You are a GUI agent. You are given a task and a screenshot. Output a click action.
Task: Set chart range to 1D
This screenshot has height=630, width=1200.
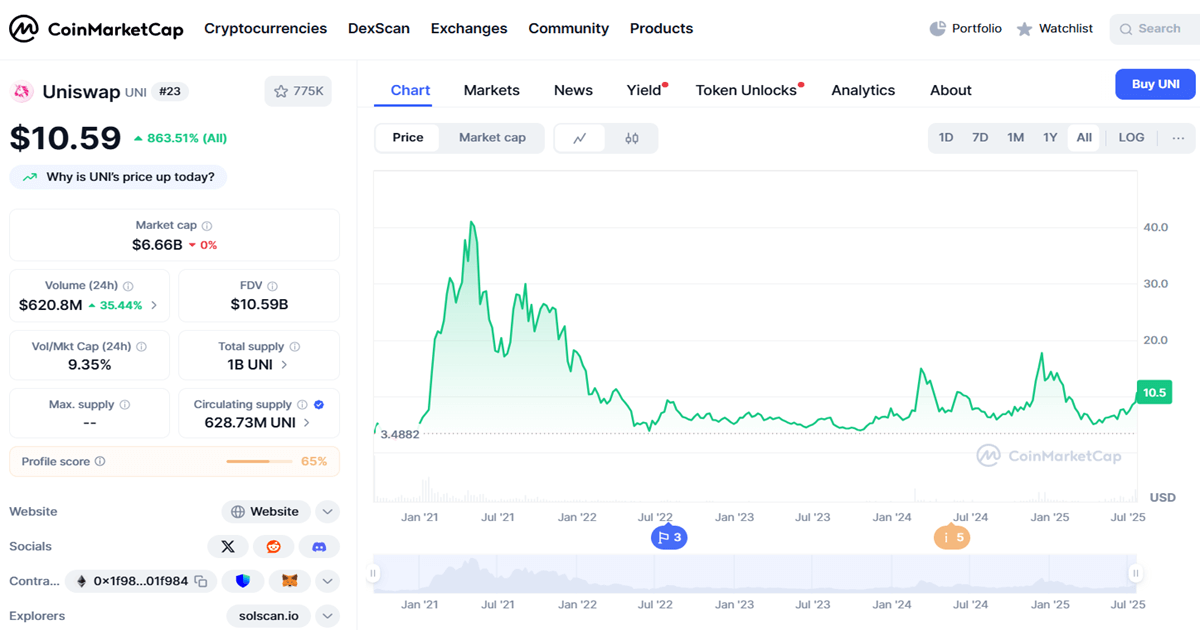click(946, 138)
